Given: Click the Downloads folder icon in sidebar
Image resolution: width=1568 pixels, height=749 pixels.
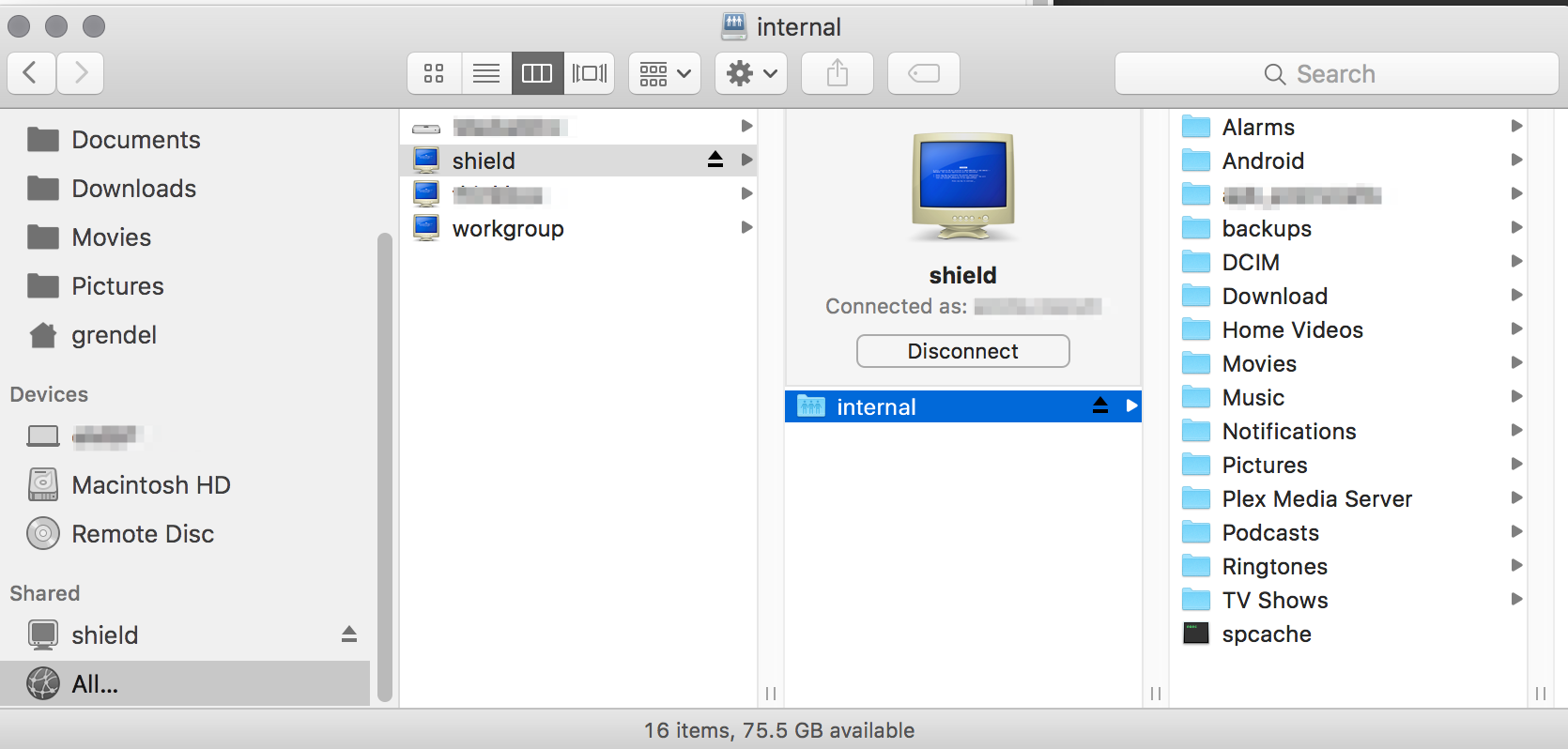Looking at the screenshot, I should click(x=43, y=189).
